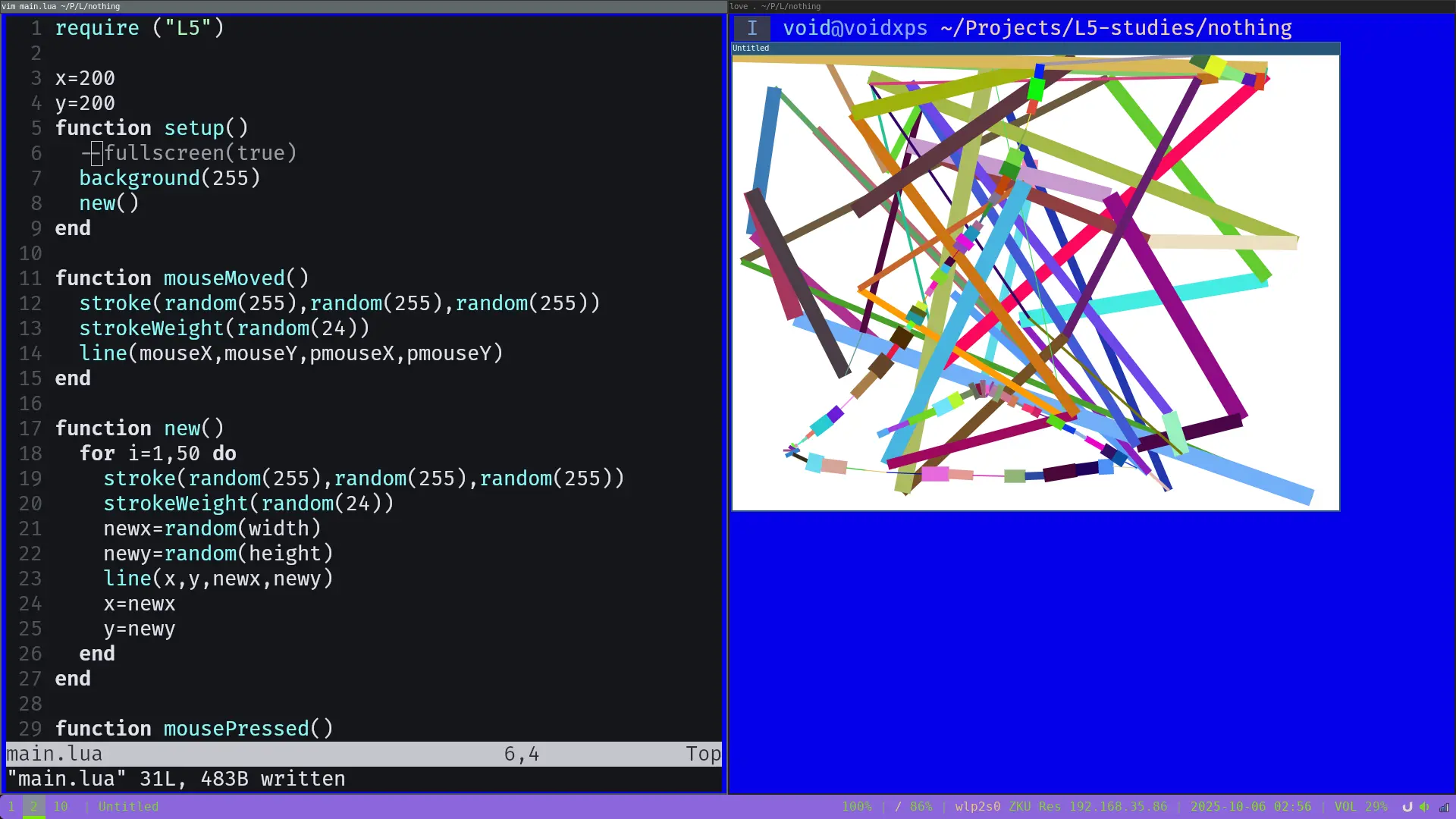Viewport: 1456px width, 819px height.
Task: Click the volume speaker tray icon
Action: pos(1424,807)
